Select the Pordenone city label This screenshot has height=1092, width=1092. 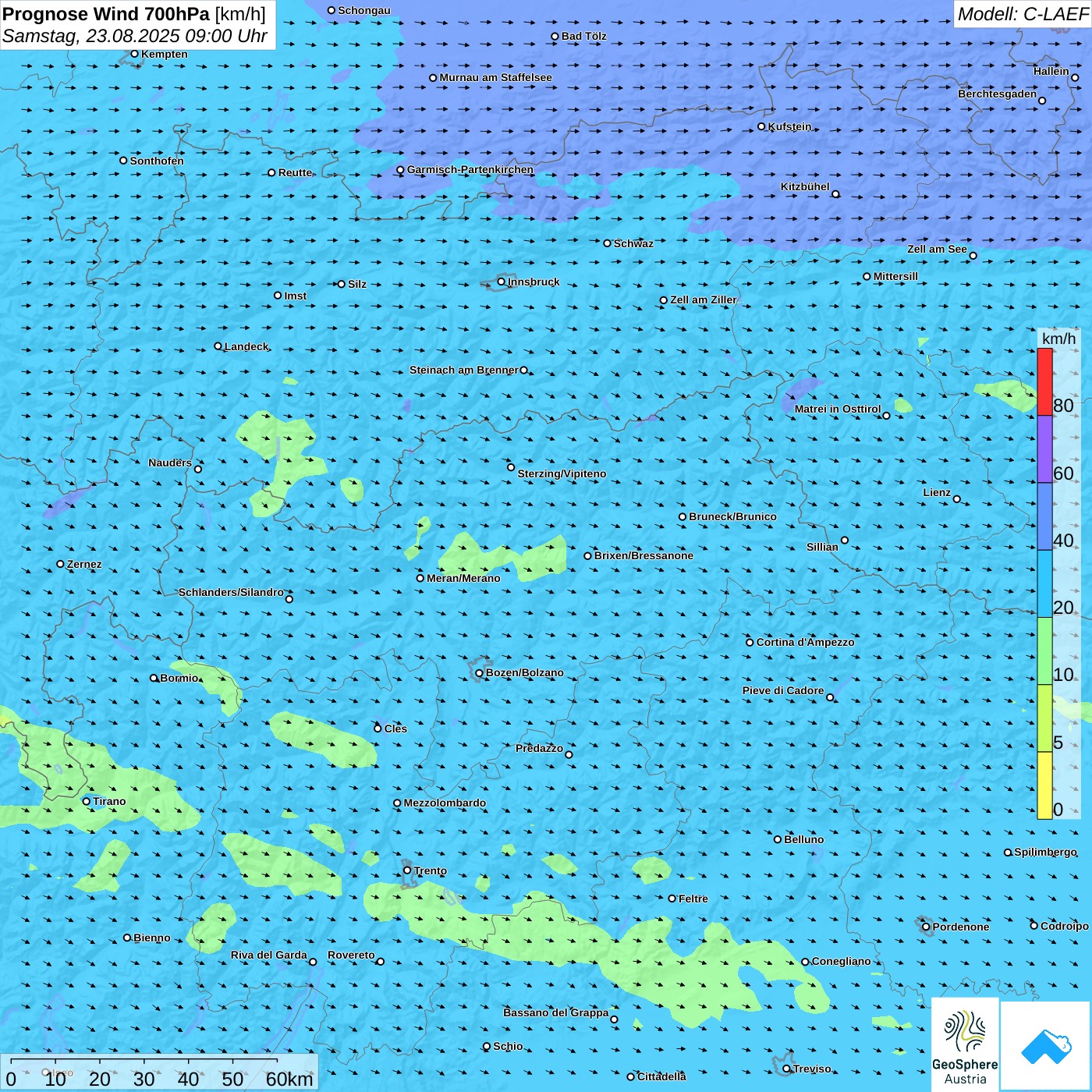[x=961, y=927]
